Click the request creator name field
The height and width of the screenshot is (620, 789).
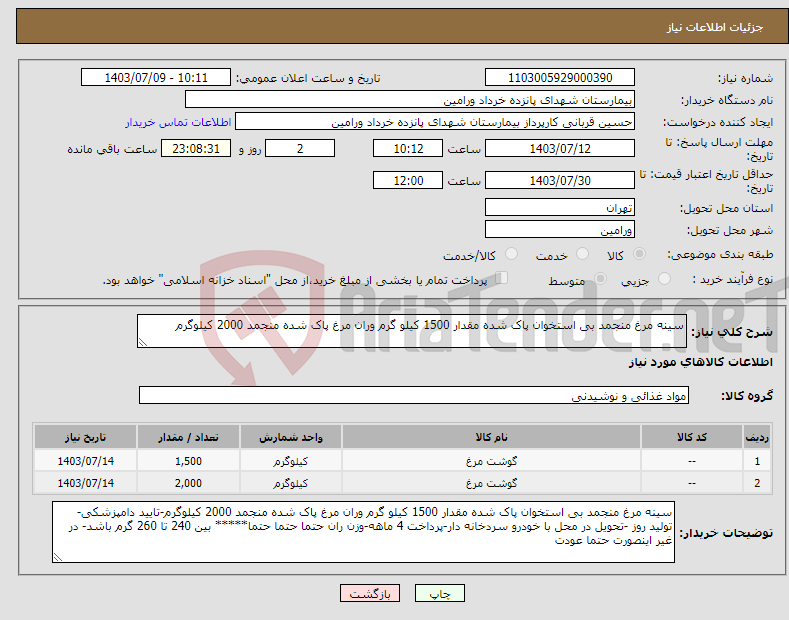click(435, 122)
